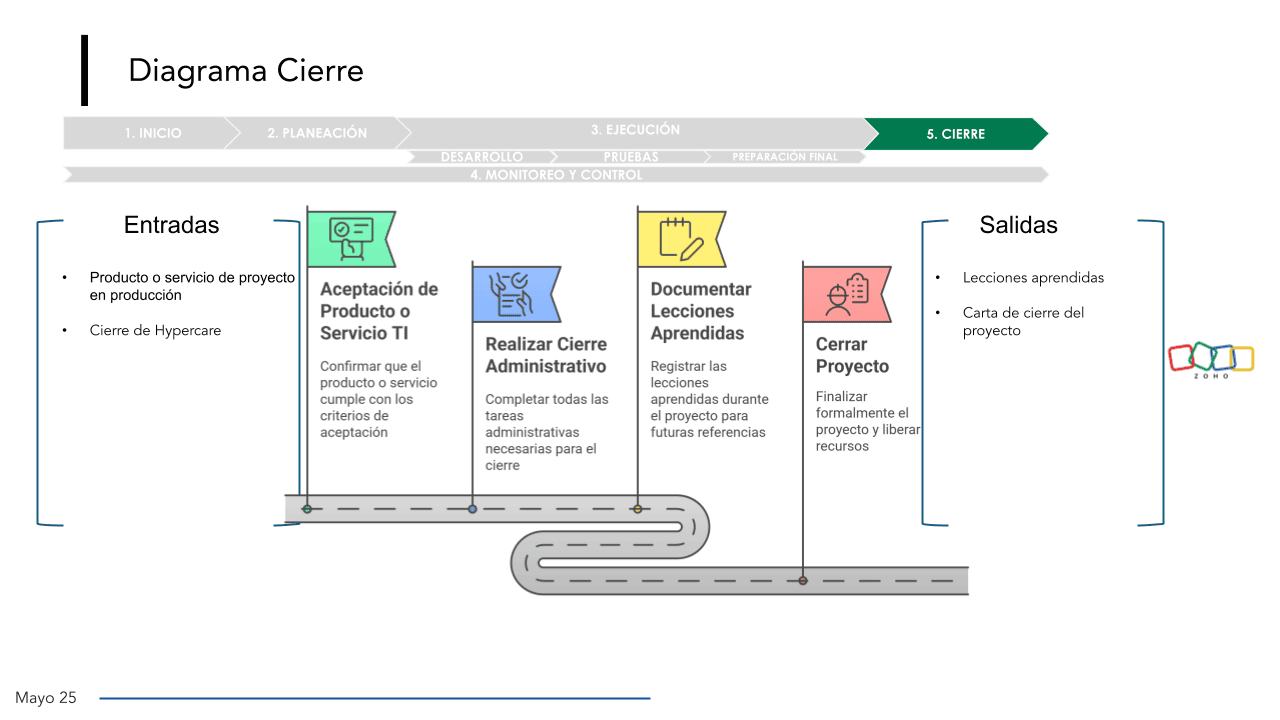Screen dimensions: 1280x720
Task: Select the 5. CIERRE phase arrow
Action: [955, 134]
